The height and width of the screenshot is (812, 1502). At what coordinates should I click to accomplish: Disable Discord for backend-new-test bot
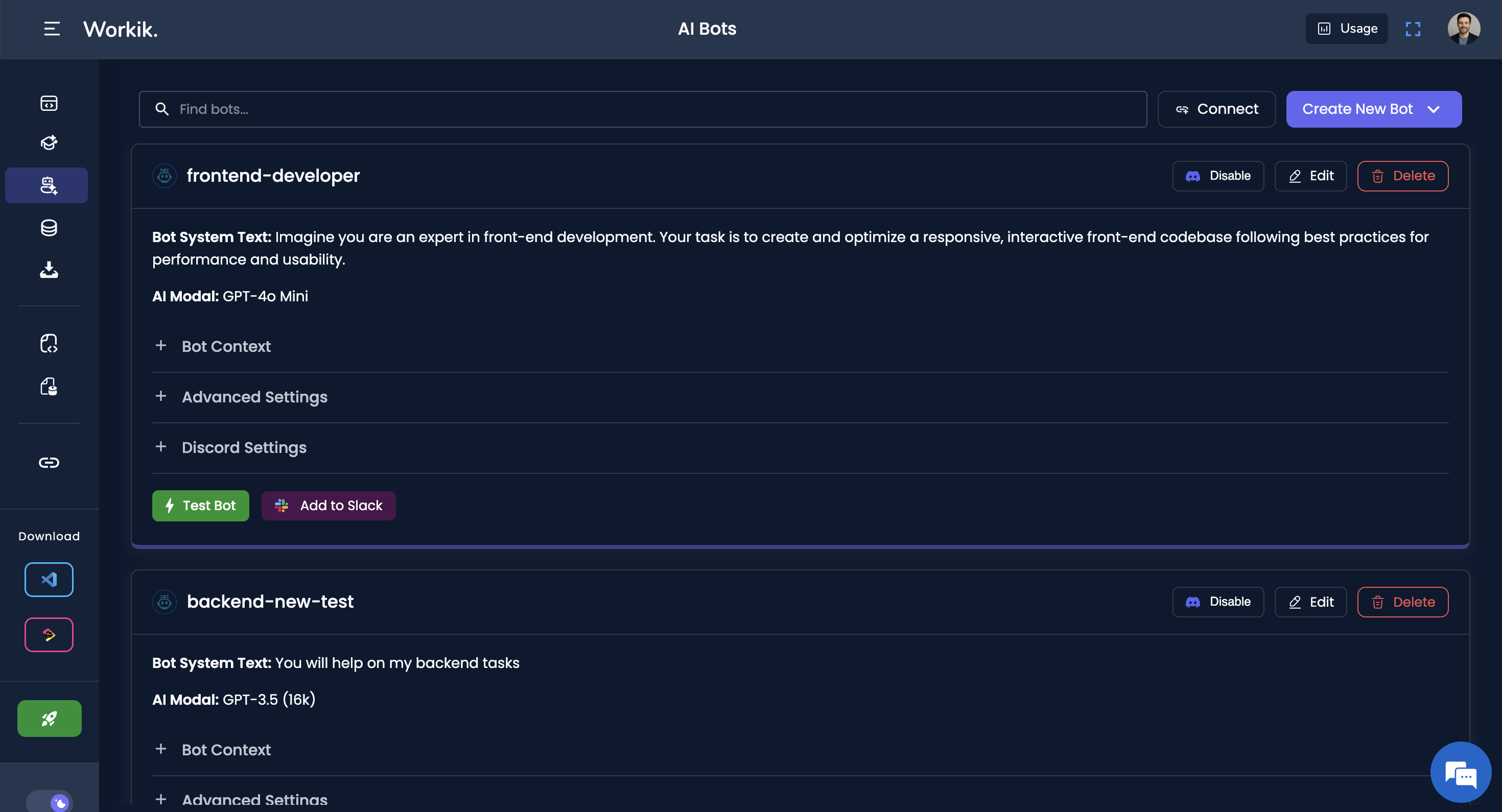click(x=1218, y=602)
